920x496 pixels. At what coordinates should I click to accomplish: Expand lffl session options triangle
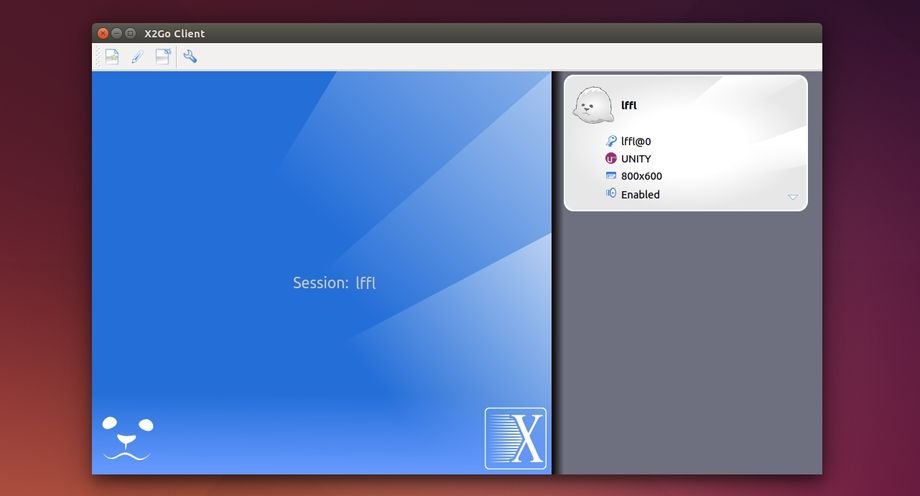[x=793, y=197]
